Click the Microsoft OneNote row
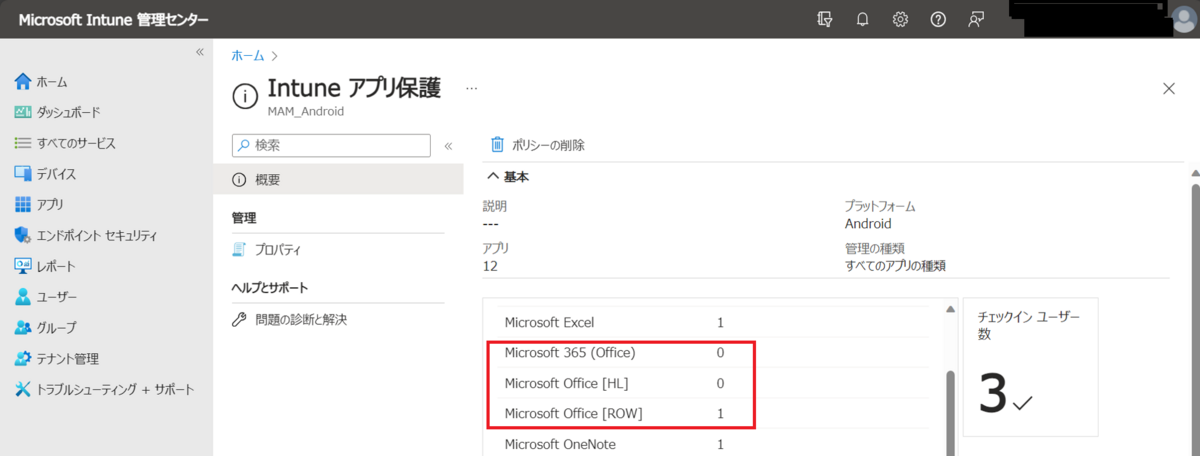Image resolution: width=1200 pixels, height=456 pixels. pyautogui.click(x=715, y=444)
